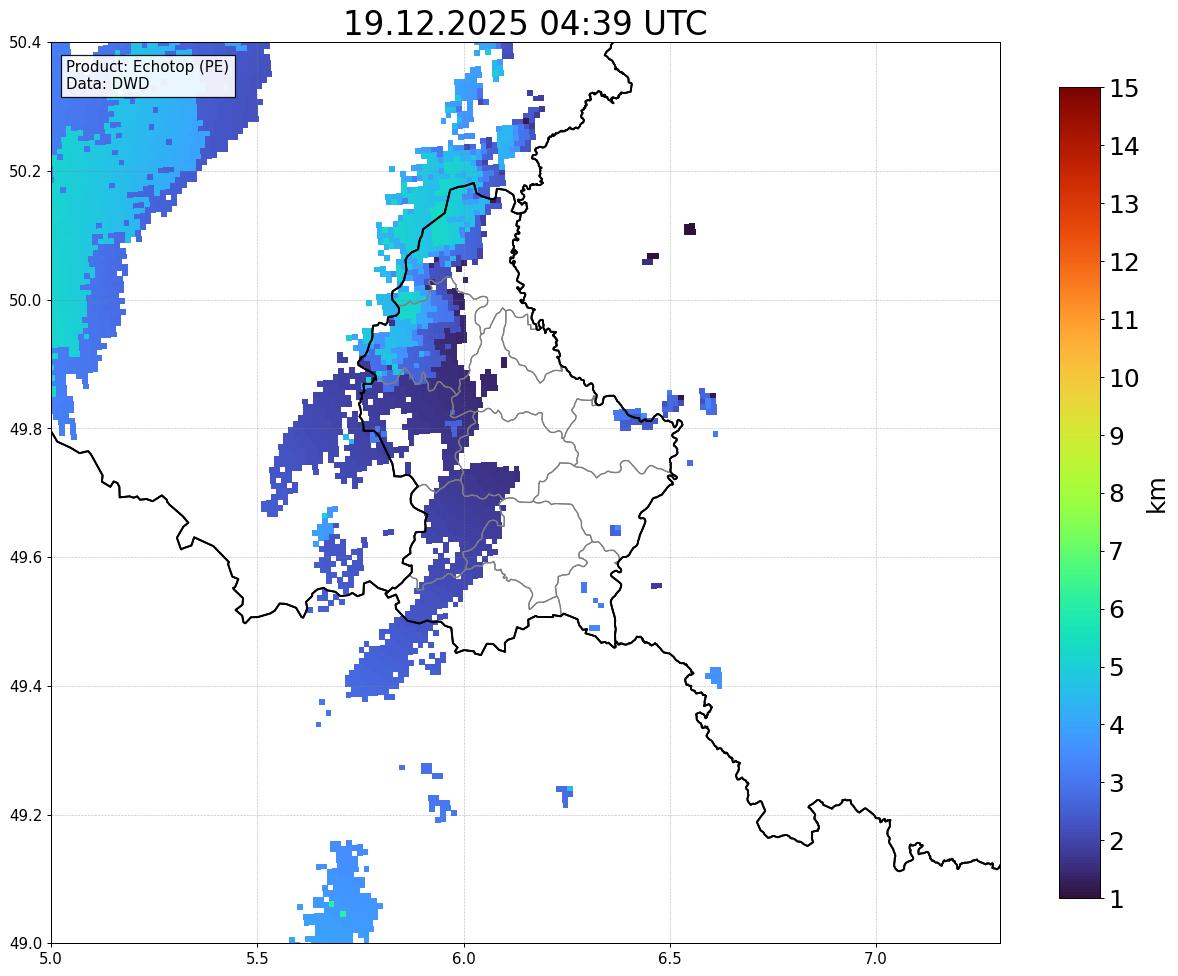
Task: Click the colorbar tick label '5'
Action: [1116, 666]
